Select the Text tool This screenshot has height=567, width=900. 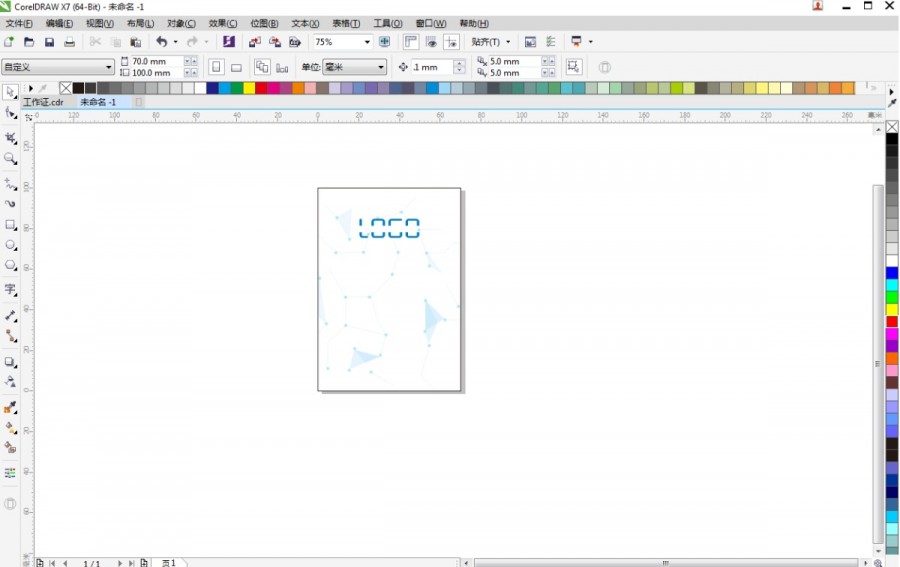coord(10,289)
